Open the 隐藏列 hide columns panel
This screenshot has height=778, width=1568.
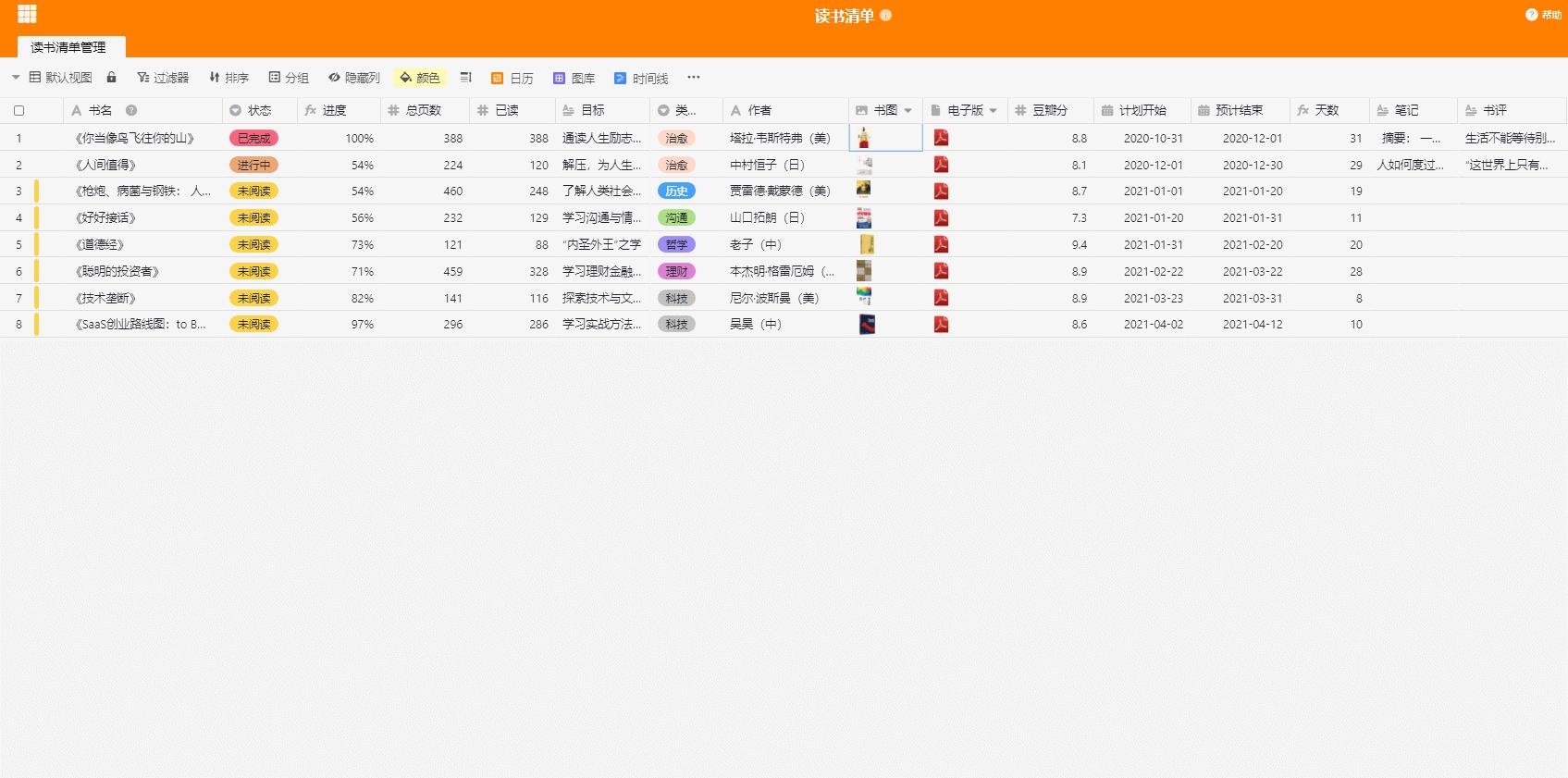tap(354, 78)
